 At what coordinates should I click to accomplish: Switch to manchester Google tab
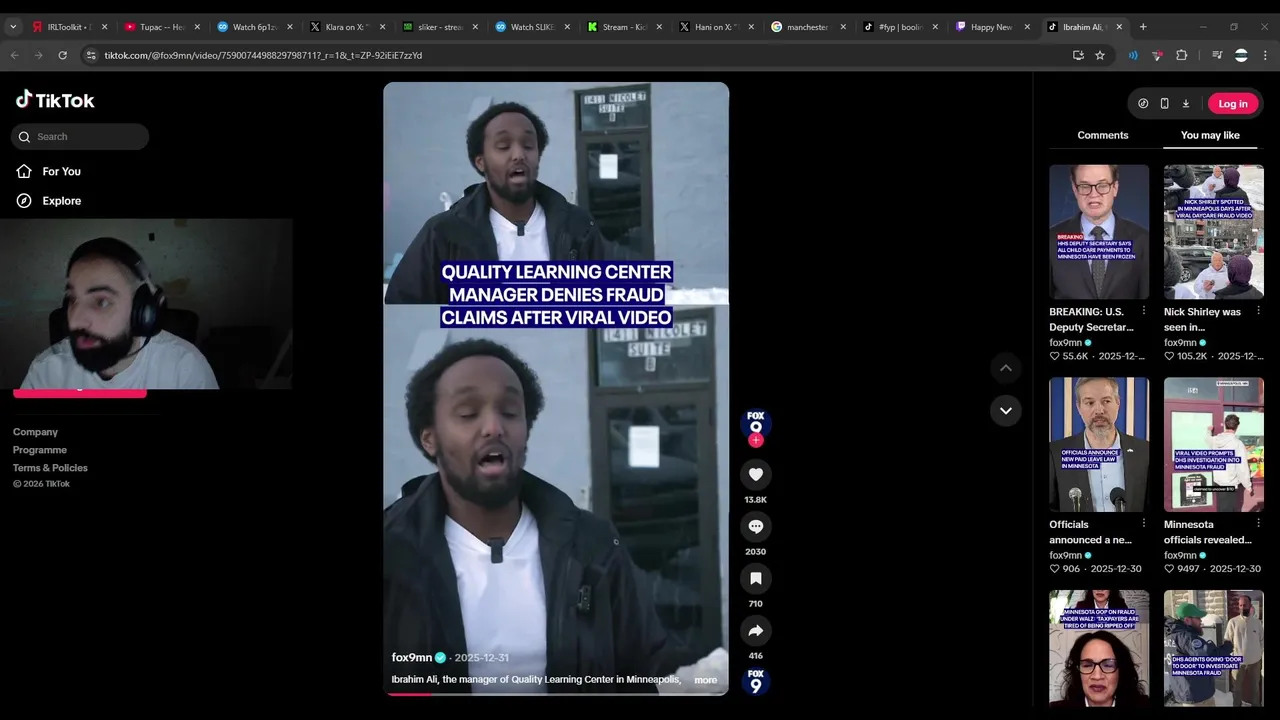pos(806,27)
